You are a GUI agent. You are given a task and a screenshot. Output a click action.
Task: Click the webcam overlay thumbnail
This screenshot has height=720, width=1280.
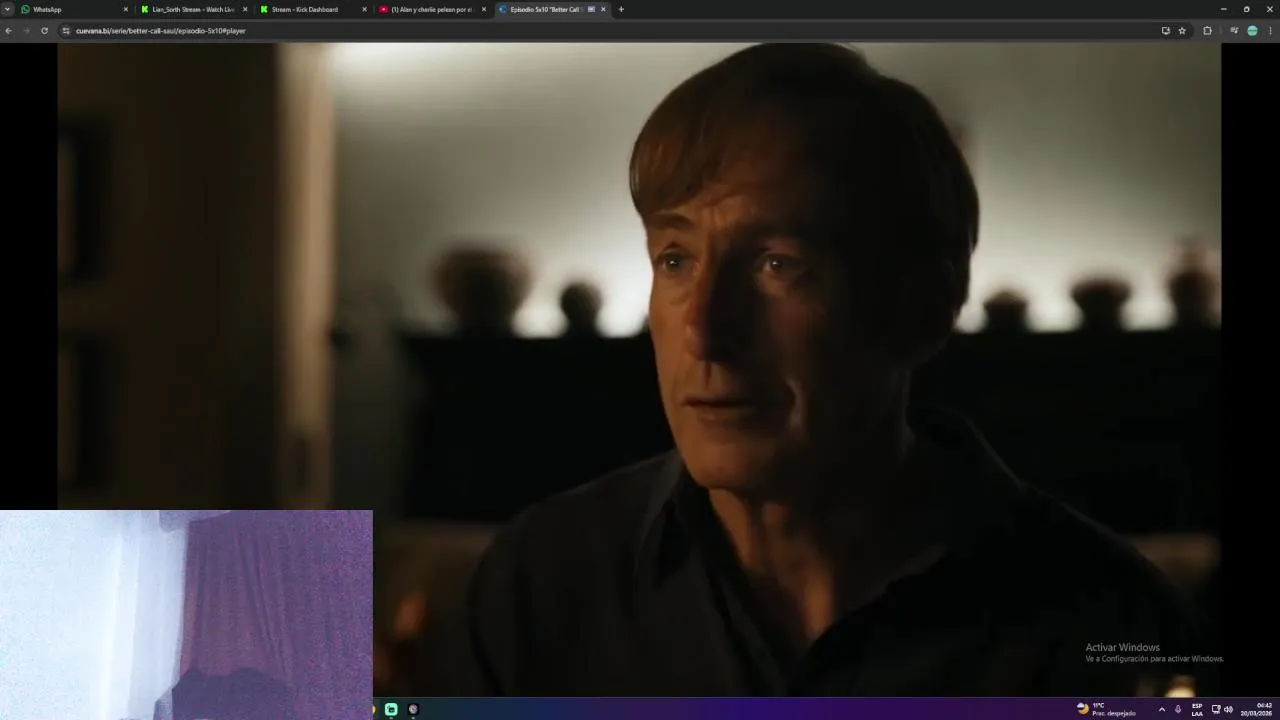click(186, 615)
